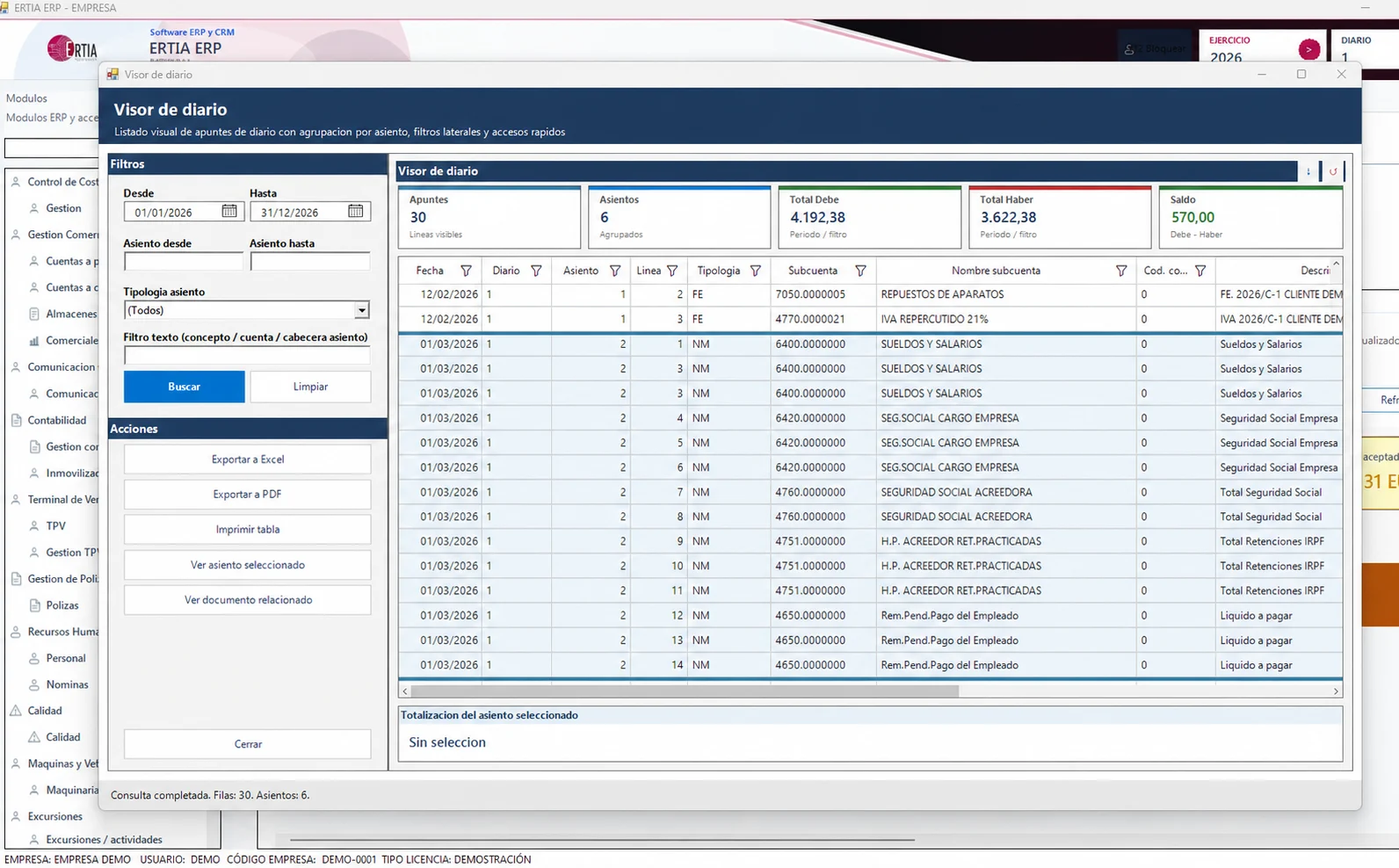Open the Hasta date calendar picker
Screen dimensions: 1399x868
pyautogui.click(x=355, y=211)
